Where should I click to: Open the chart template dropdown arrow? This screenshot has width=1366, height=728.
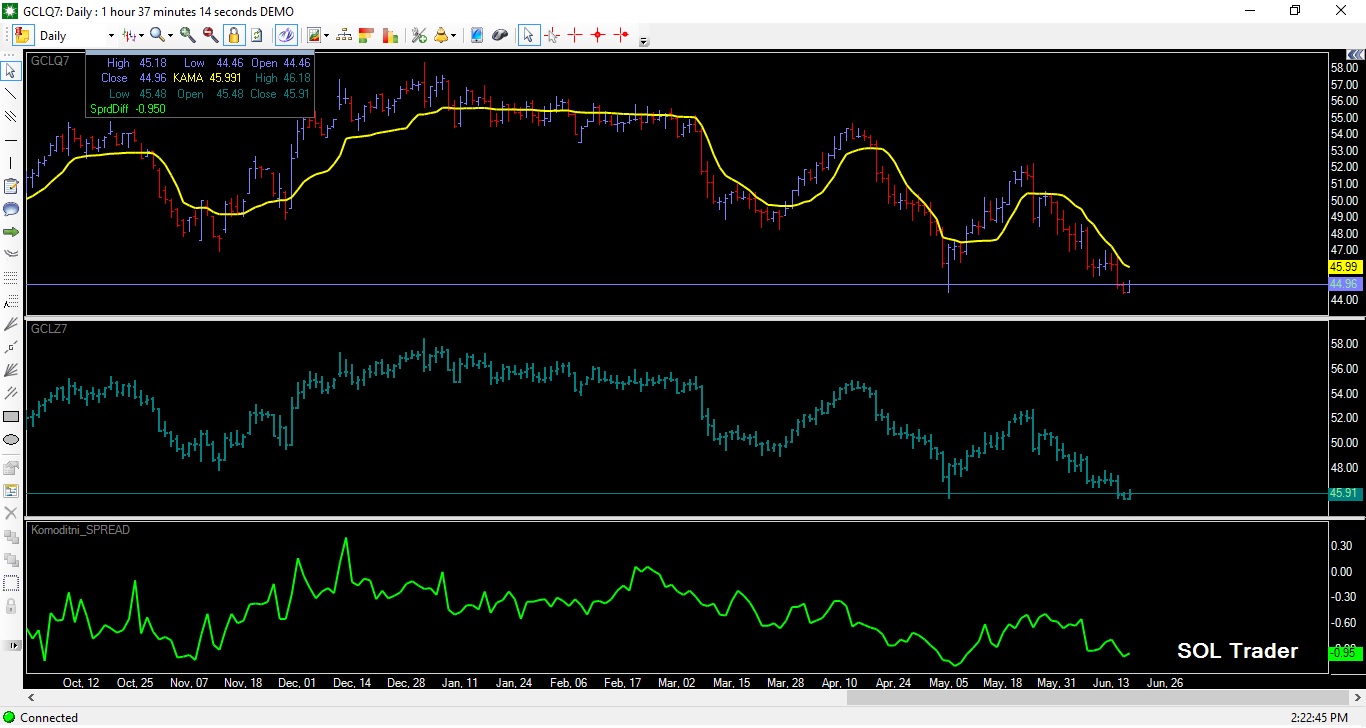[327, 36]
